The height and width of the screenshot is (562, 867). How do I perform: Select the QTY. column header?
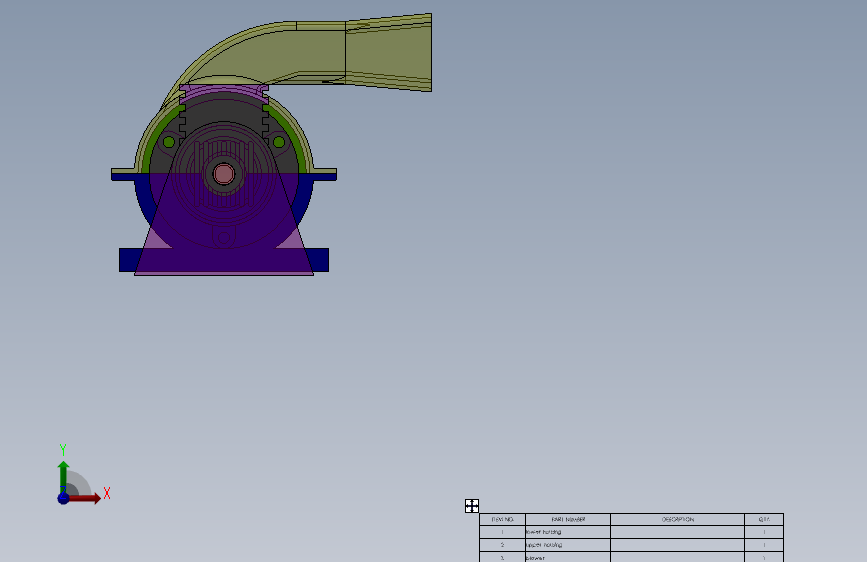764,519
